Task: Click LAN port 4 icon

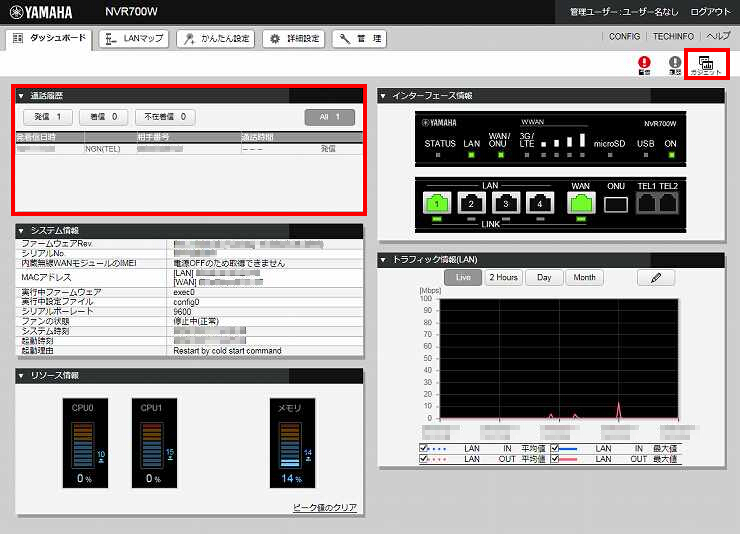Action: point(540,203)
